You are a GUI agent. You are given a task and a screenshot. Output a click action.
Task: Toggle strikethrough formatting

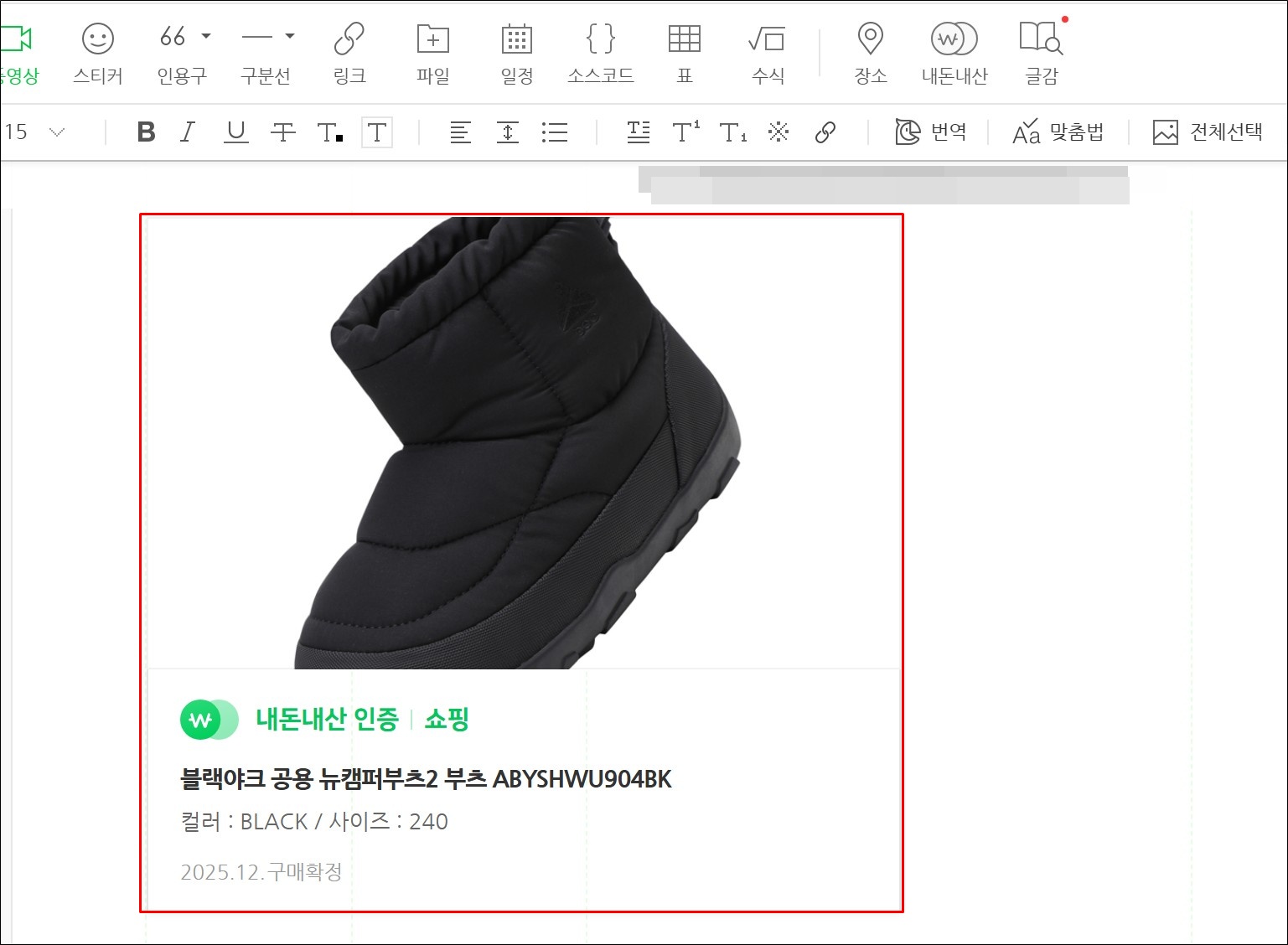[283, 132]
